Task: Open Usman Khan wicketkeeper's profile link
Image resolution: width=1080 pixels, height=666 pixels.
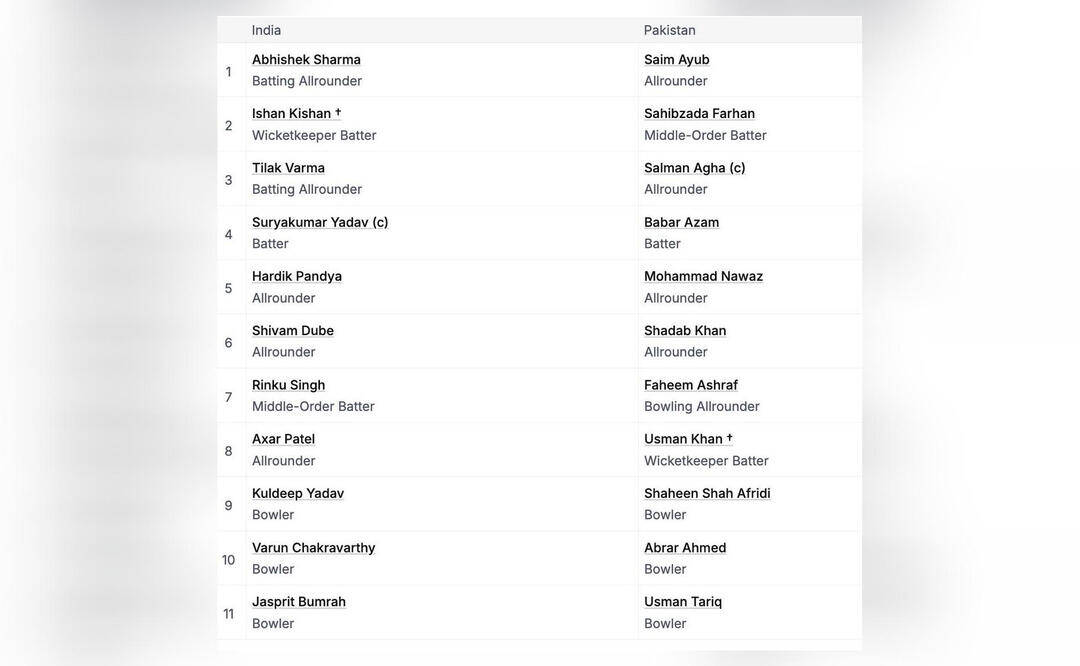Action: [x=683, y=439]
